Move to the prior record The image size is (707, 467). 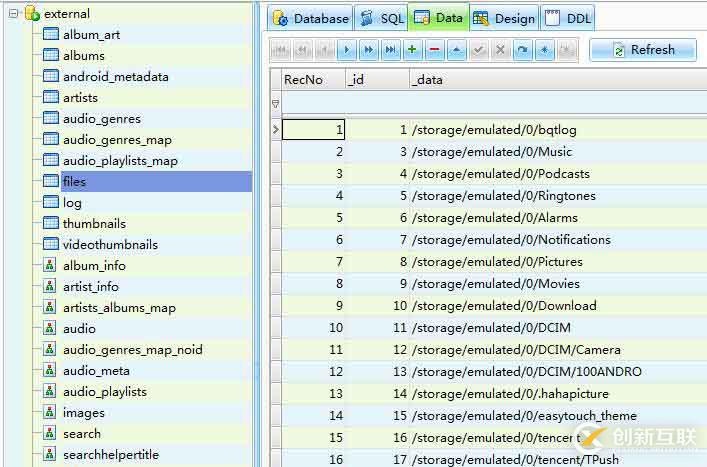coord(325,50)
